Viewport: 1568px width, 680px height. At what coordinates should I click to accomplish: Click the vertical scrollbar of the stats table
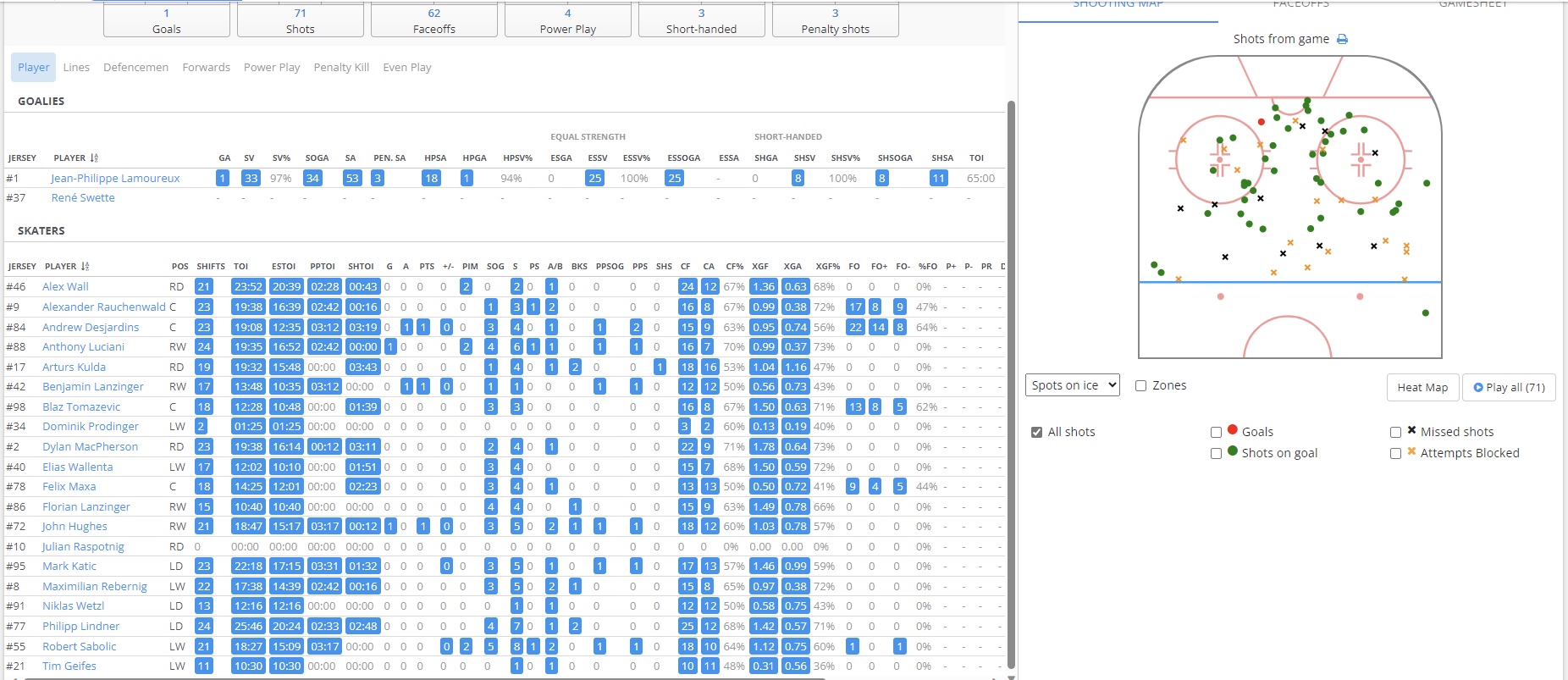coord(1011,381)
